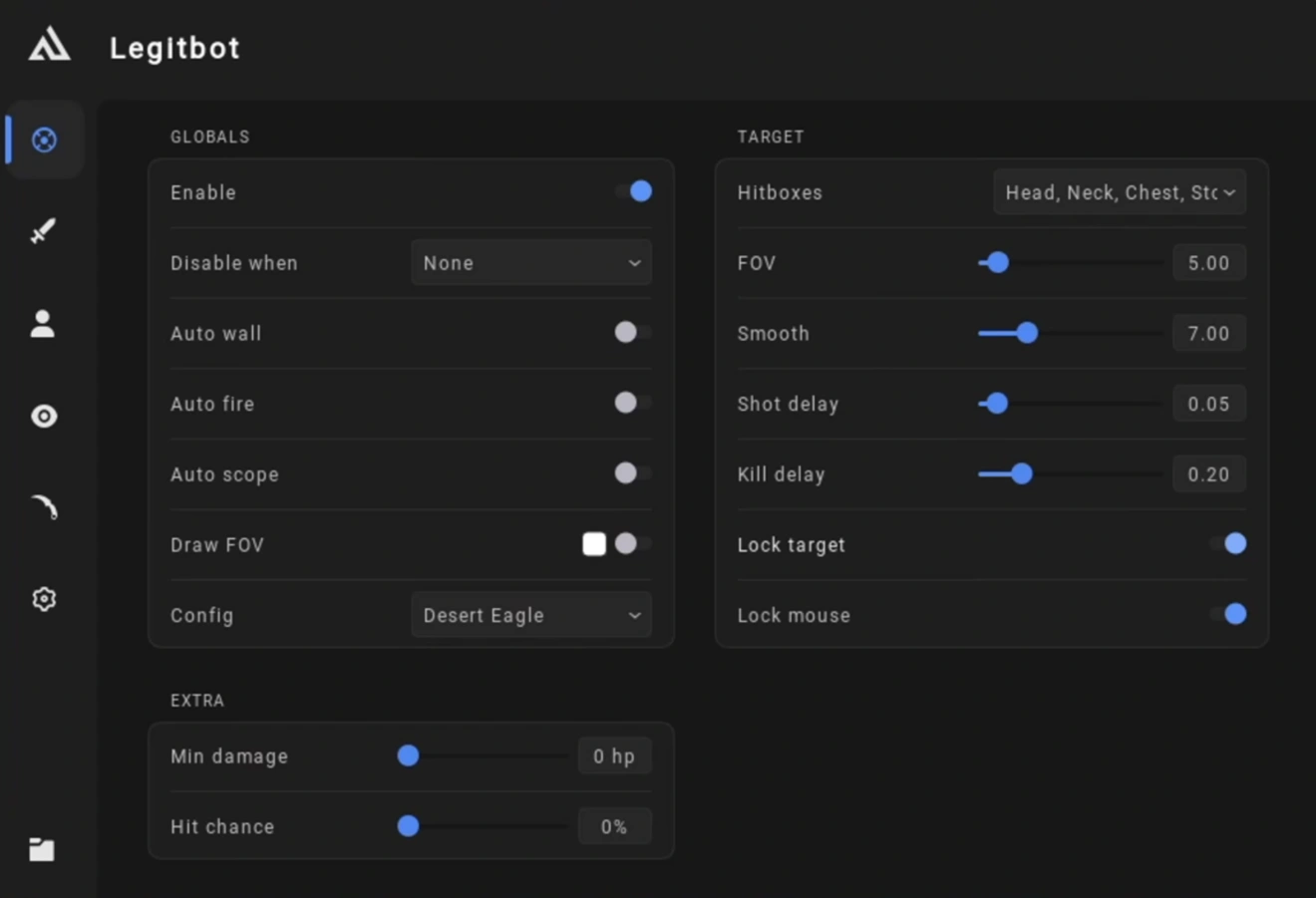Open the Config dropdown showing Desert Eagle
Image resolution: width=1316 pixels, height=898 pixels.
point(531,615)
